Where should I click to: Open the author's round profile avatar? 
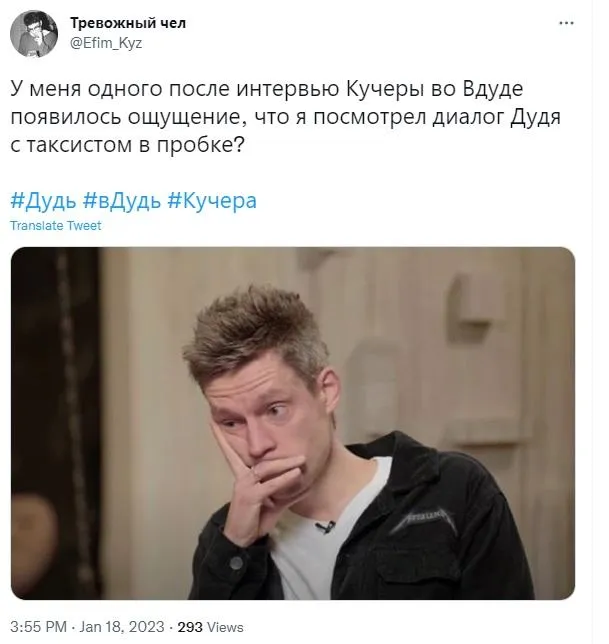click(34, 34)
